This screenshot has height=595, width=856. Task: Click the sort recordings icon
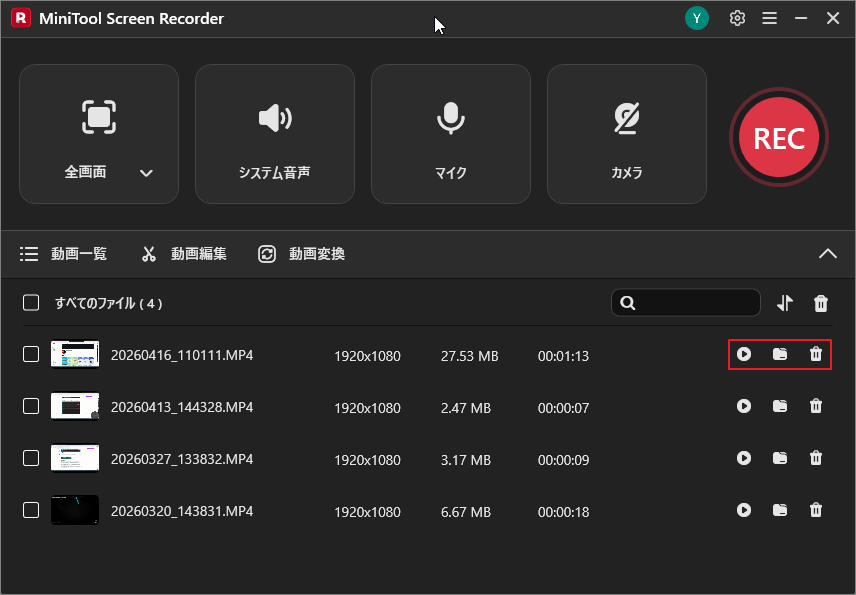(x=785, y=302)
